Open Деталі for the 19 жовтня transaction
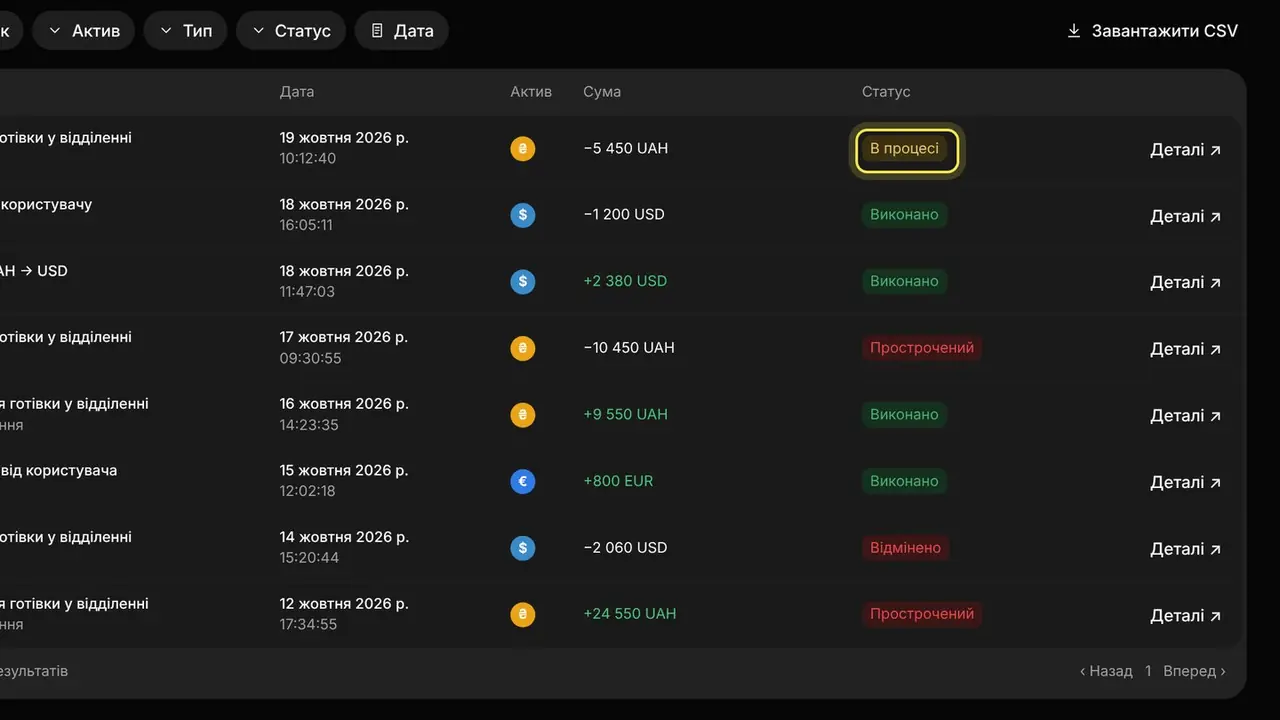1280x720 pixels. pos(1186,150)
